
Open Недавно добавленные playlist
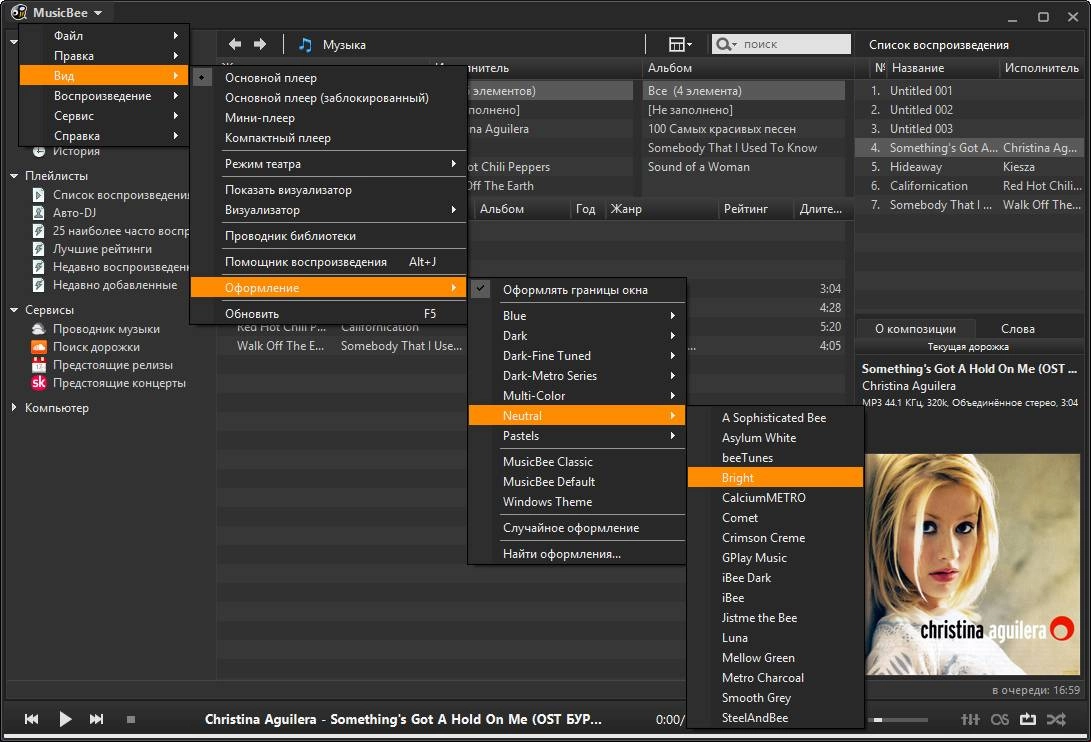(115, 285)
